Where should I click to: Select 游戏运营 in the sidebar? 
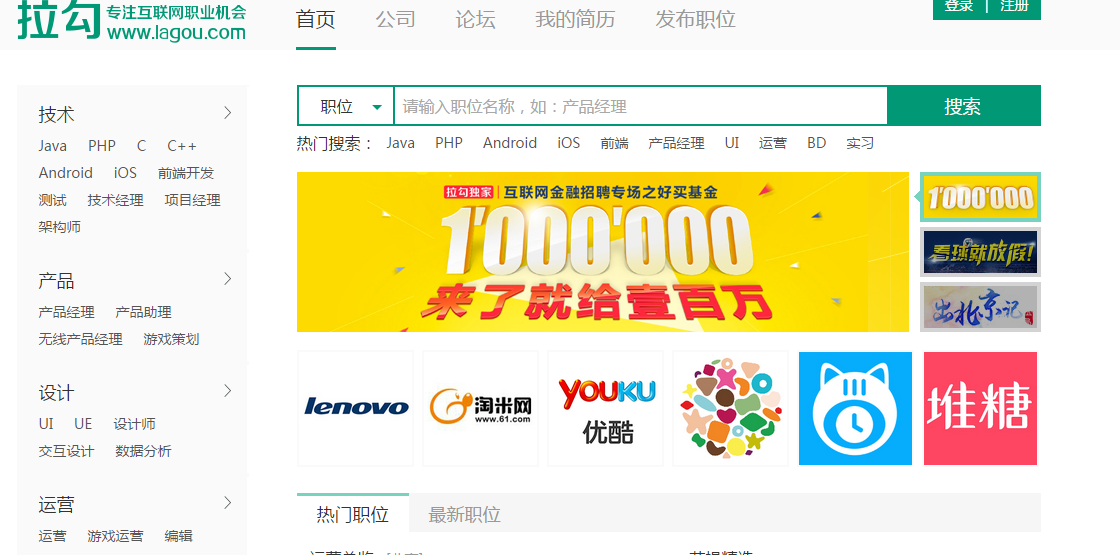116,536
